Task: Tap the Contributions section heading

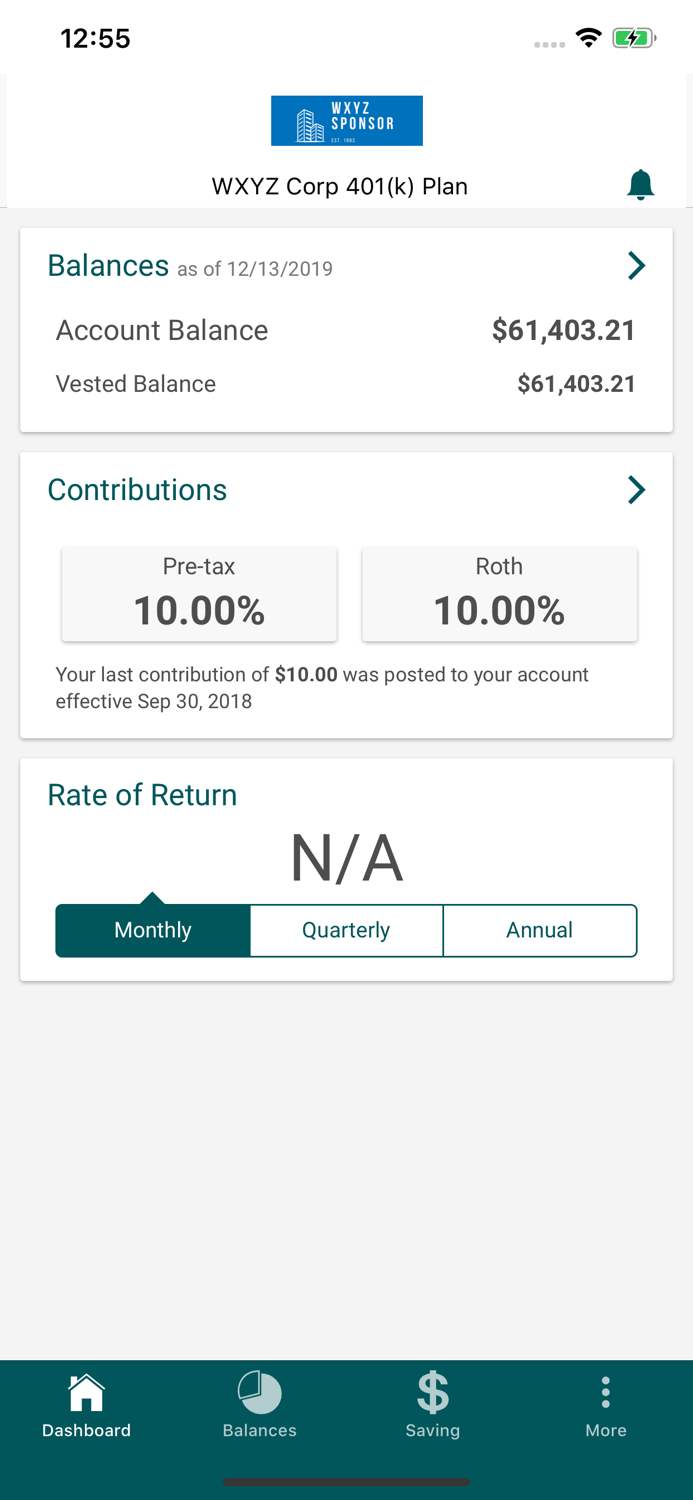Action: tap(138, 490)
